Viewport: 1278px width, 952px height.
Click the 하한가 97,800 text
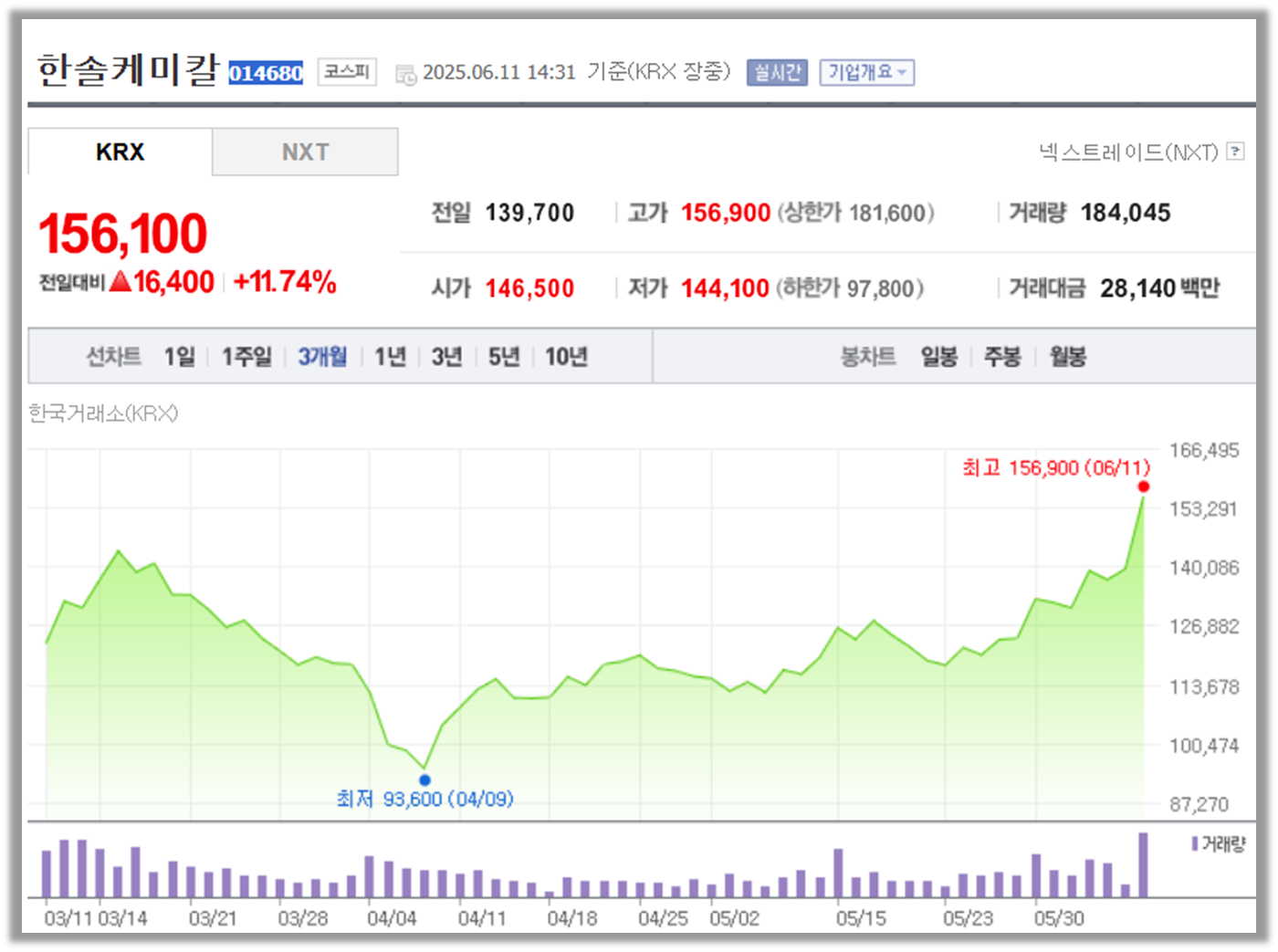[x=850, y=288]
